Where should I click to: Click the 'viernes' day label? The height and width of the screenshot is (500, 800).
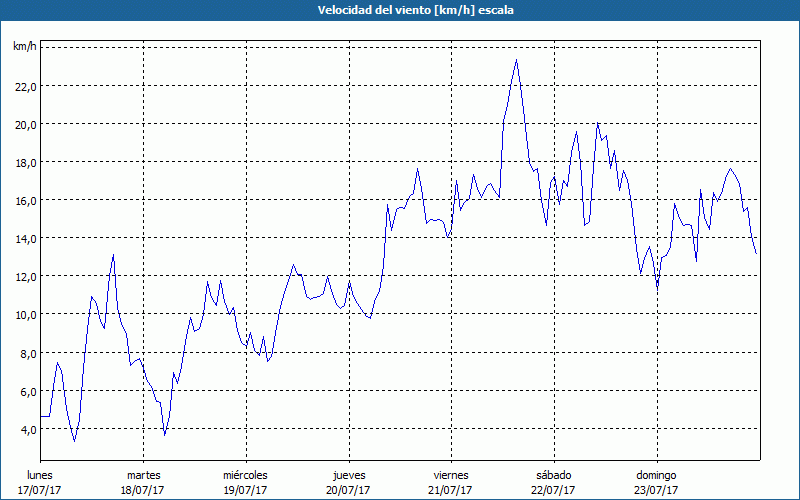tap(450, 474)
